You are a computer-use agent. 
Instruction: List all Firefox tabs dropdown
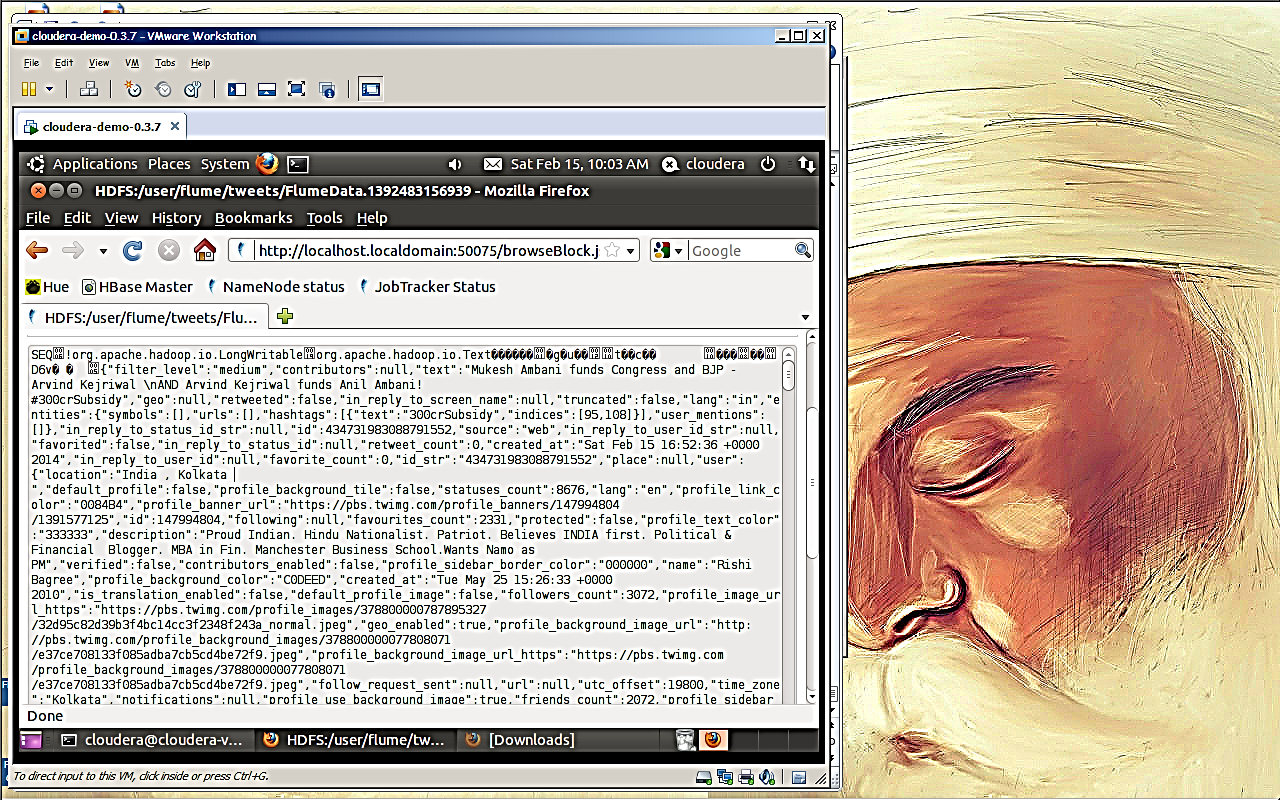click(805, 318)
